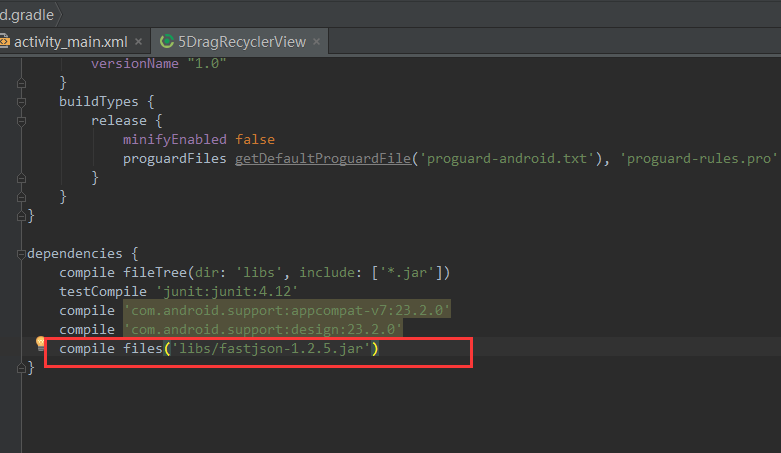Click fold end marker on release closing brace
This screenshot has height=453, width=781.
(21, 178)
